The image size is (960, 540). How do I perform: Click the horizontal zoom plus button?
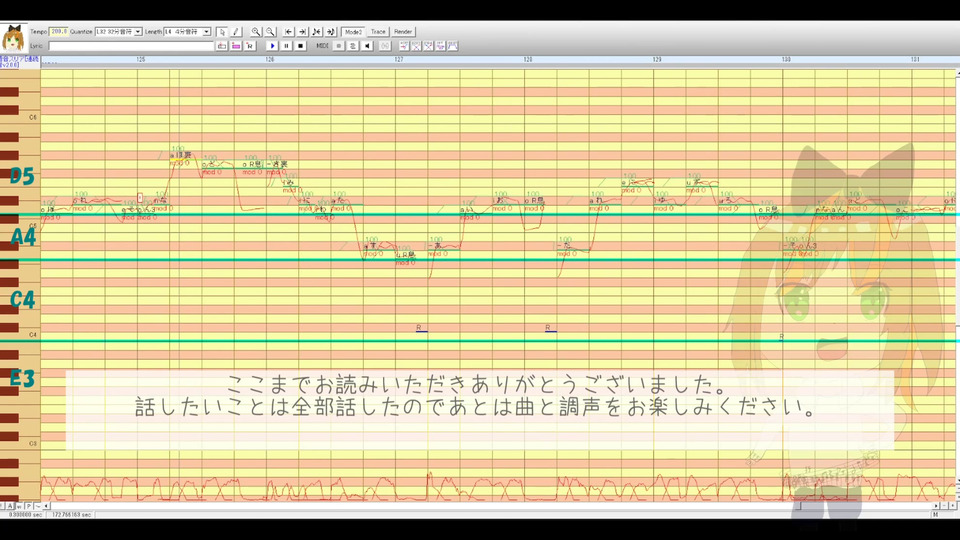pyautogui.click(x=953, y=506)
